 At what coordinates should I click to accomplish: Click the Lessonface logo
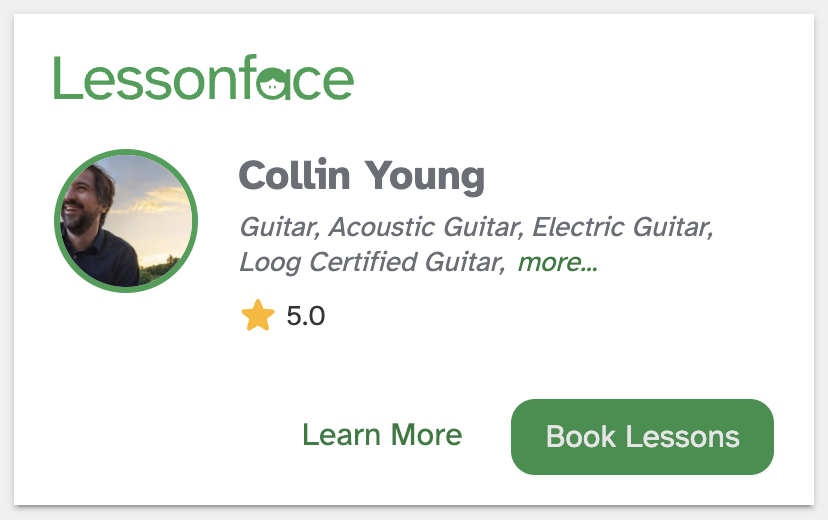(203, 78)
